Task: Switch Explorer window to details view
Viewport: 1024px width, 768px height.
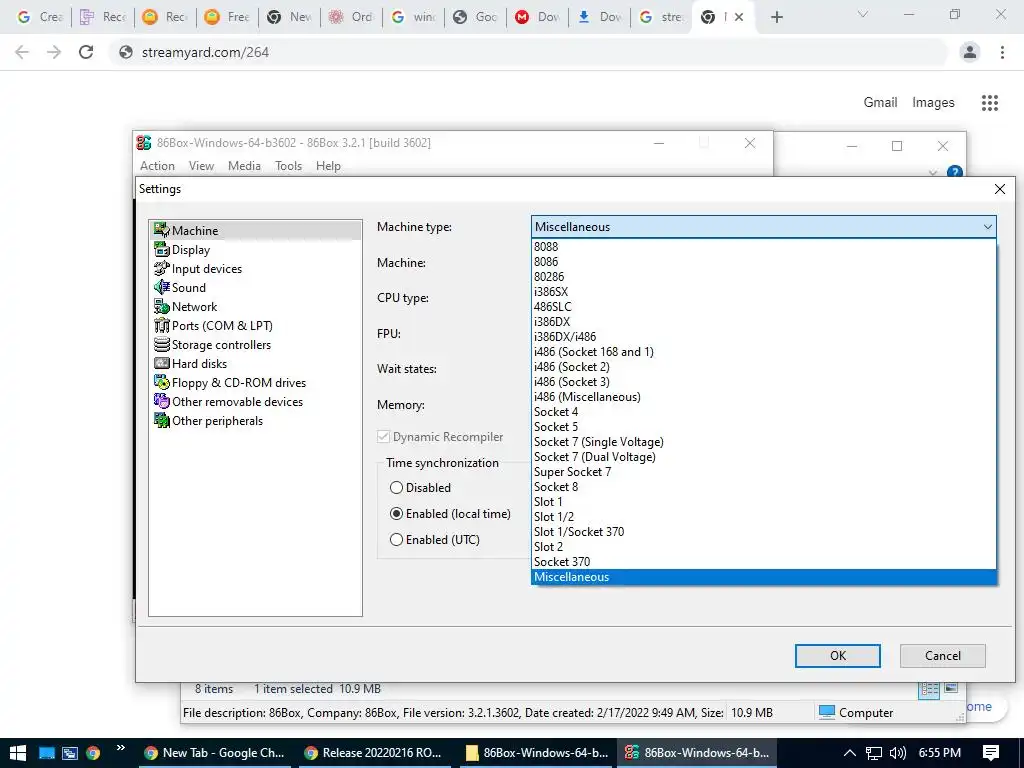Action: pos(929,689)
